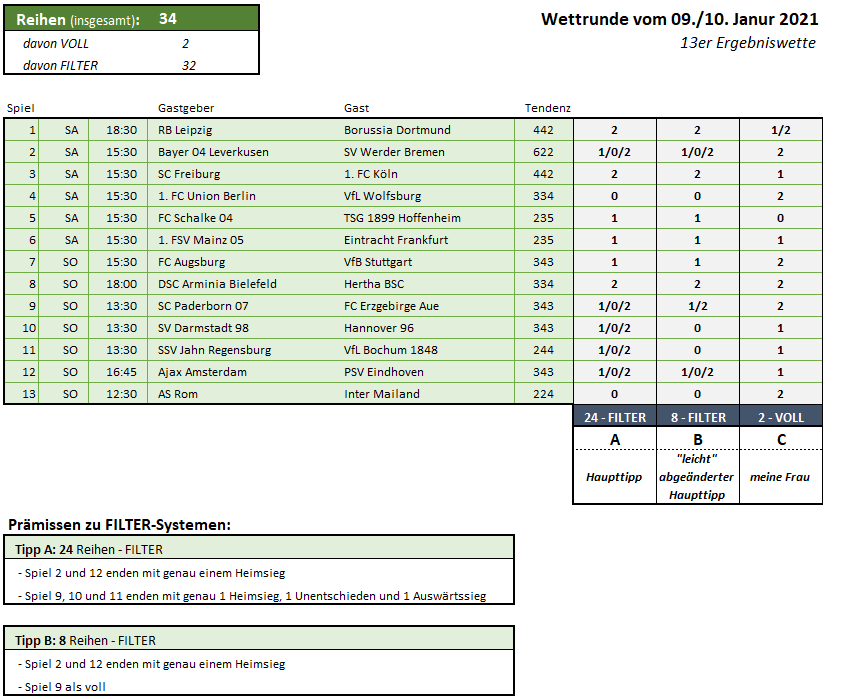Click the '24 - FILTER' column footer
Screen dimensions: 845x699
coord(614,418)
